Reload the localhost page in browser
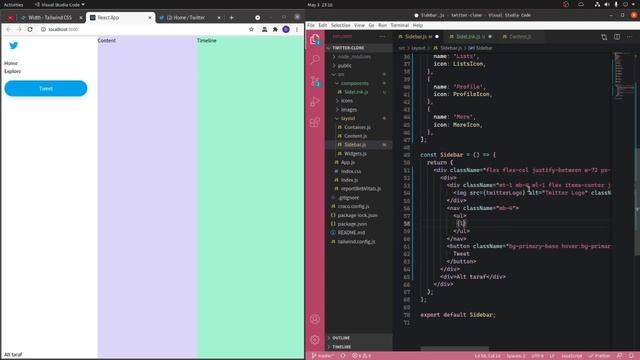Viewport: 640px width, 360px height. tap(30, 29)
